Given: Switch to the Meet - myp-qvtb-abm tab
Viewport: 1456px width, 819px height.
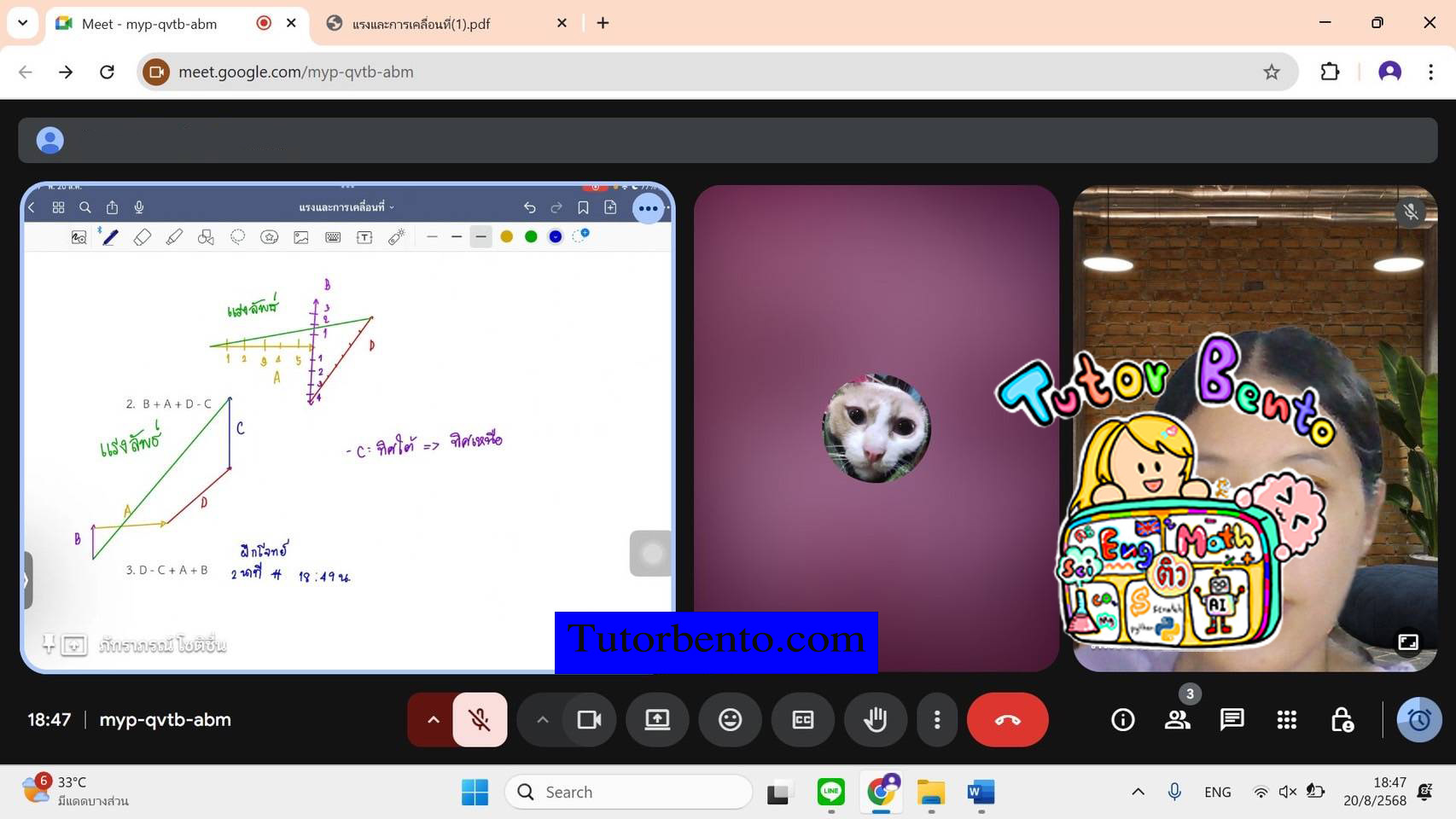Looking at the screenshot, I should [177, 24].
